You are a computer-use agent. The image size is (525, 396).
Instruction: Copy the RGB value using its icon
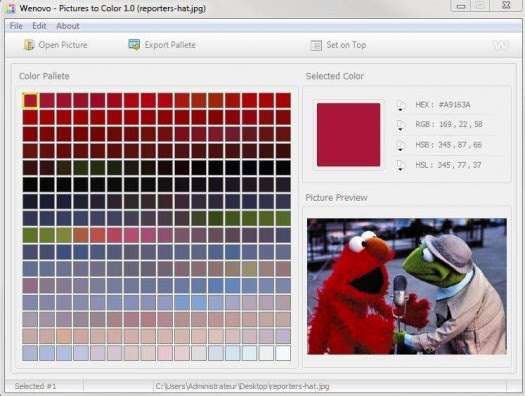(x=401, y=125)
